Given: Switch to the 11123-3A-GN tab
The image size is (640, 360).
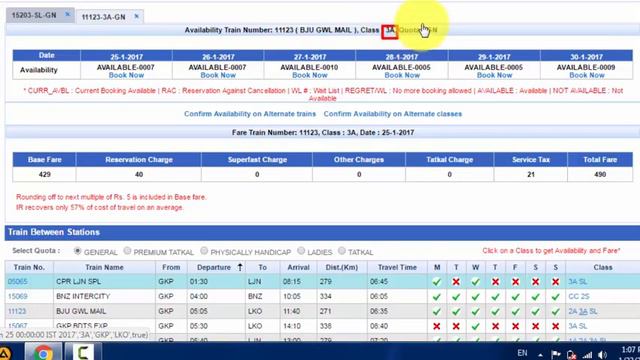Looking at the screenshot, I should (x=103, y=17).
